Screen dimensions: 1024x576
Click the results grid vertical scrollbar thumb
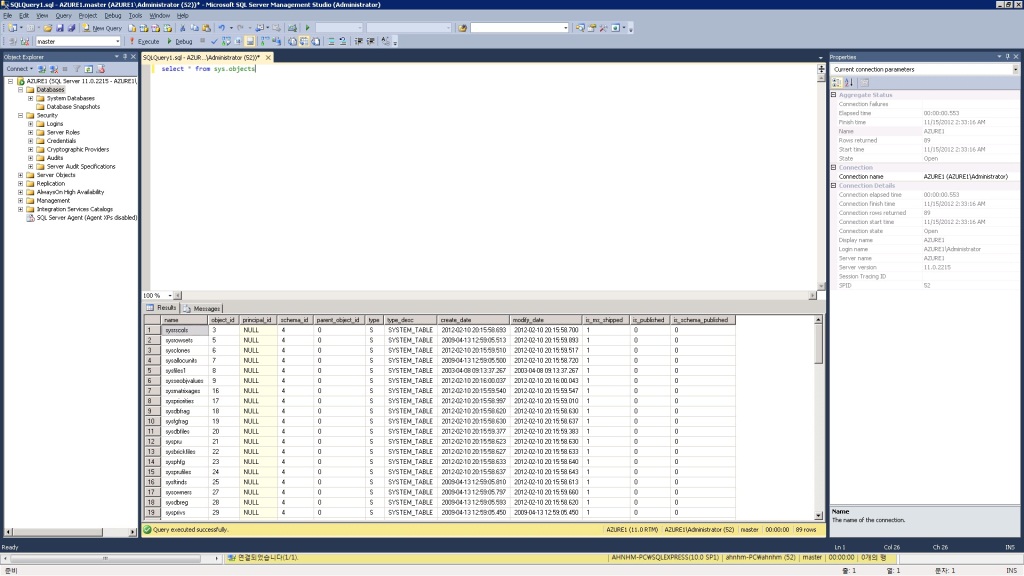tap(818, 344)
